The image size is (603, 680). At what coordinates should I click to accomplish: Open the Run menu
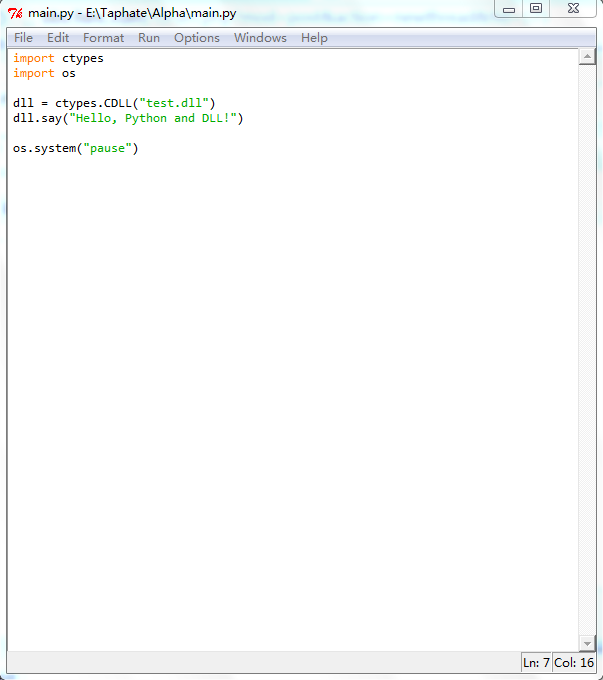(149, 38)
